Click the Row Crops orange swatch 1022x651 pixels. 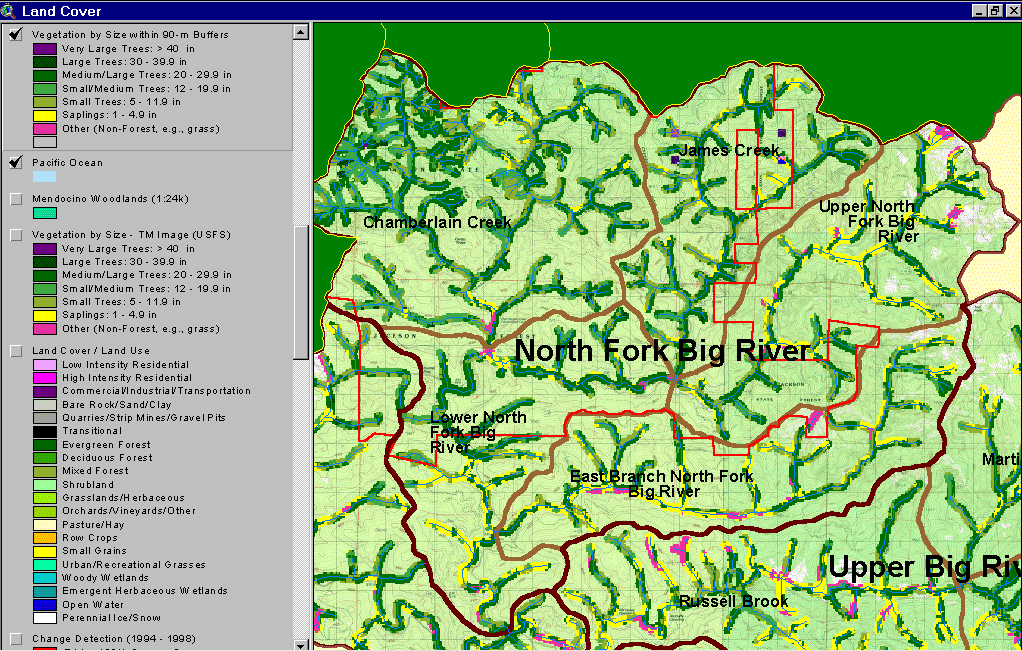pos(45,538)
